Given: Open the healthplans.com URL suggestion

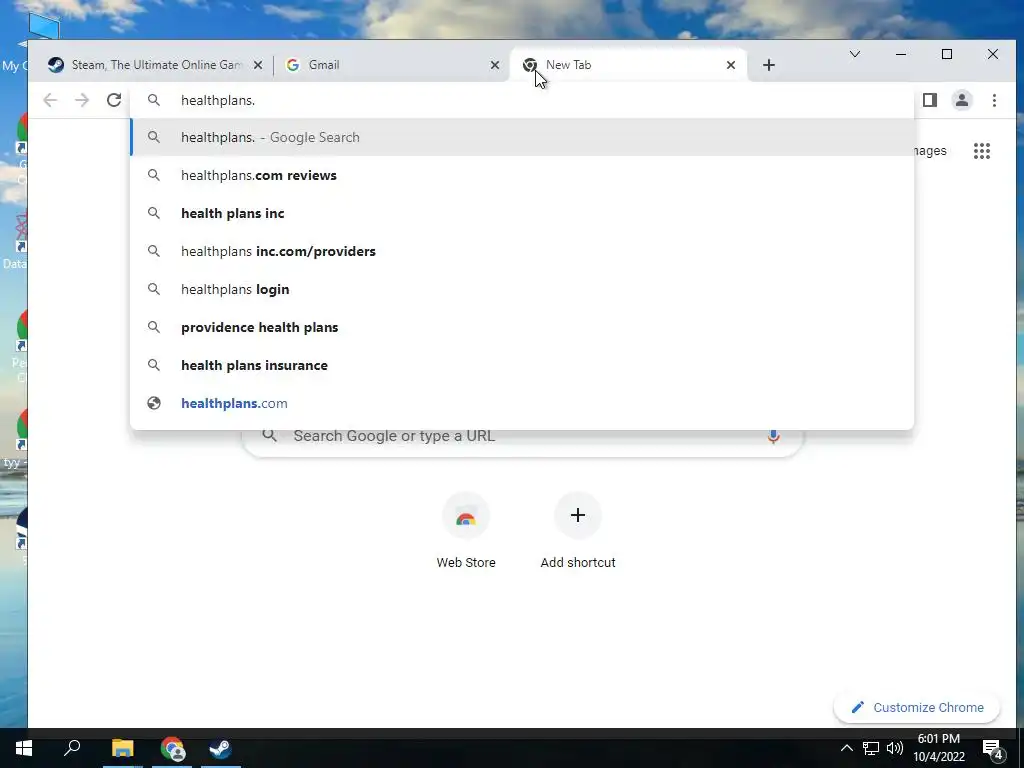Looking at the screenshot, I should point(522,403).
